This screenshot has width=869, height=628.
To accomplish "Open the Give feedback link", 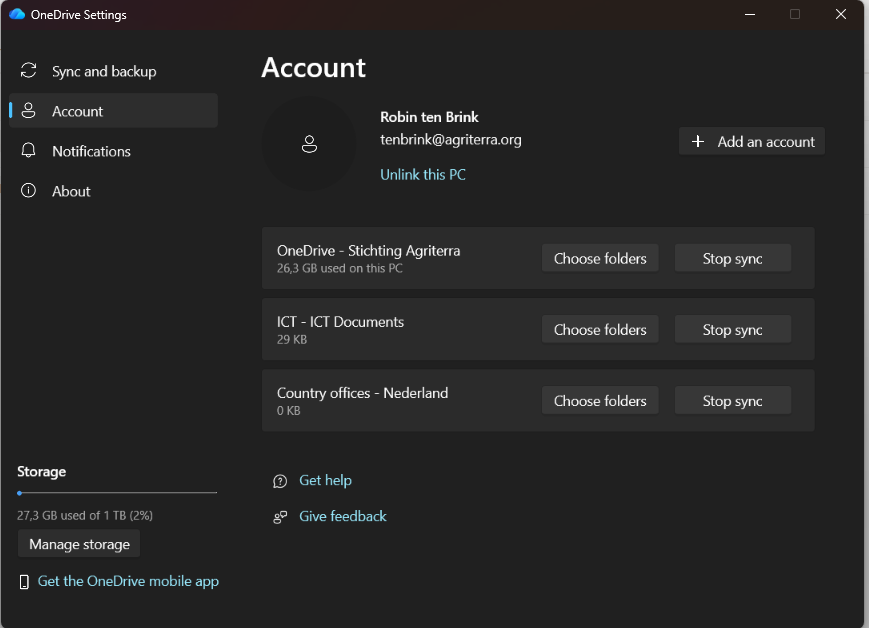I will pyautogui.click(x=343, y=516).
